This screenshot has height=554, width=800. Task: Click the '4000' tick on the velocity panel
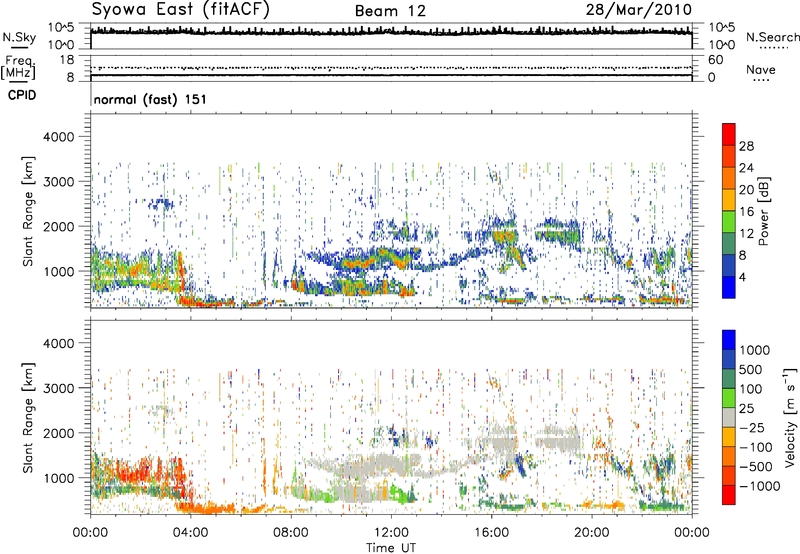(x=58, y=343)
